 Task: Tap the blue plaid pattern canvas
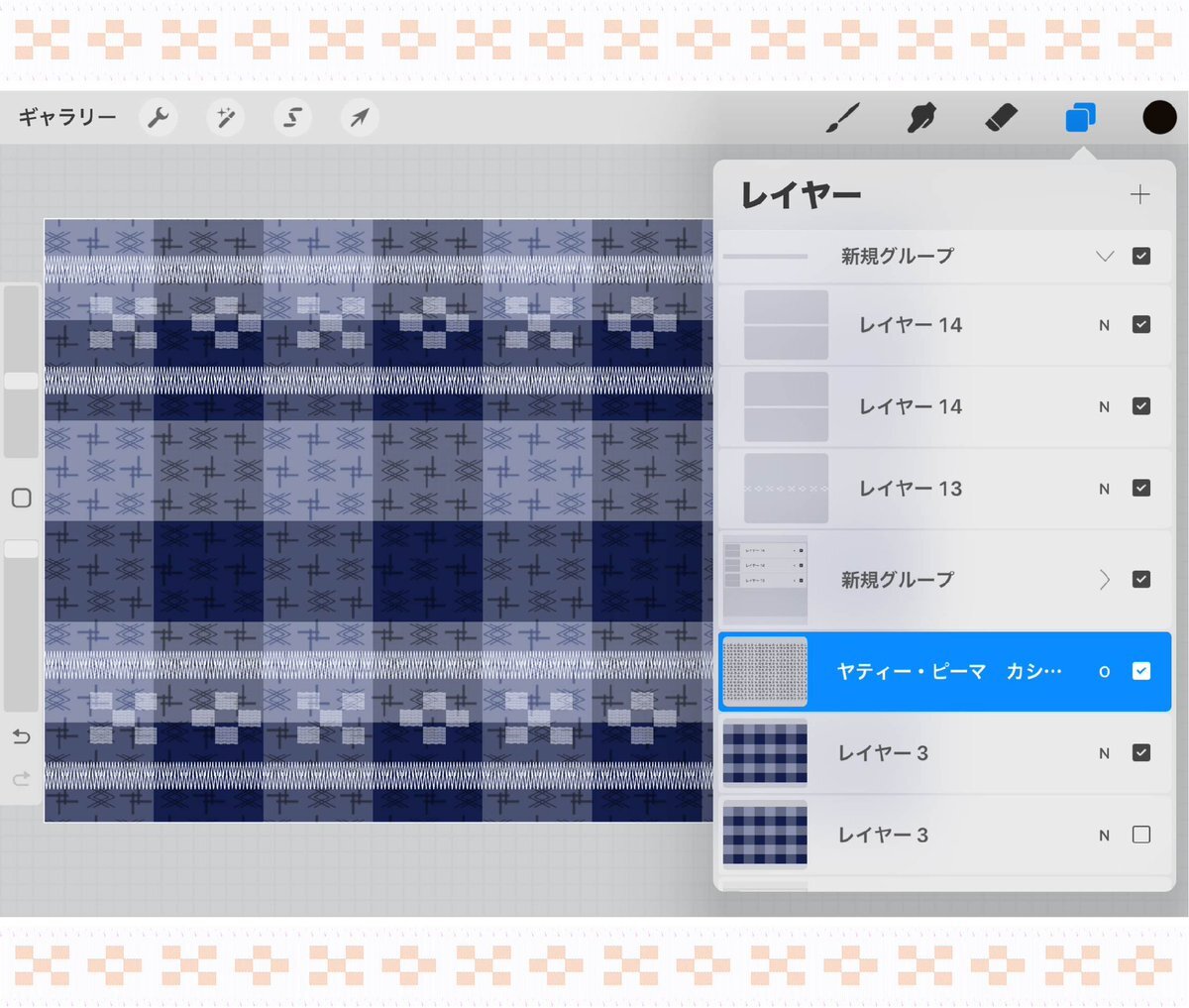coord(378,520)
